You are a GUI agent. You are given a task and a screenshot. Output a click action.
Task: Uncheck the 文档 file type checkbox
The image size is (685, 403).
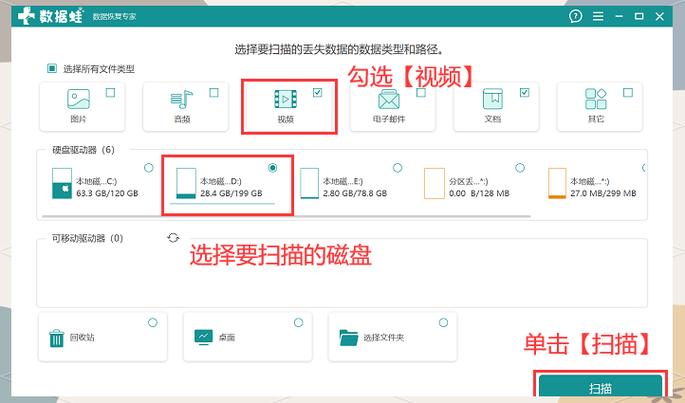[x=525, y=92]
